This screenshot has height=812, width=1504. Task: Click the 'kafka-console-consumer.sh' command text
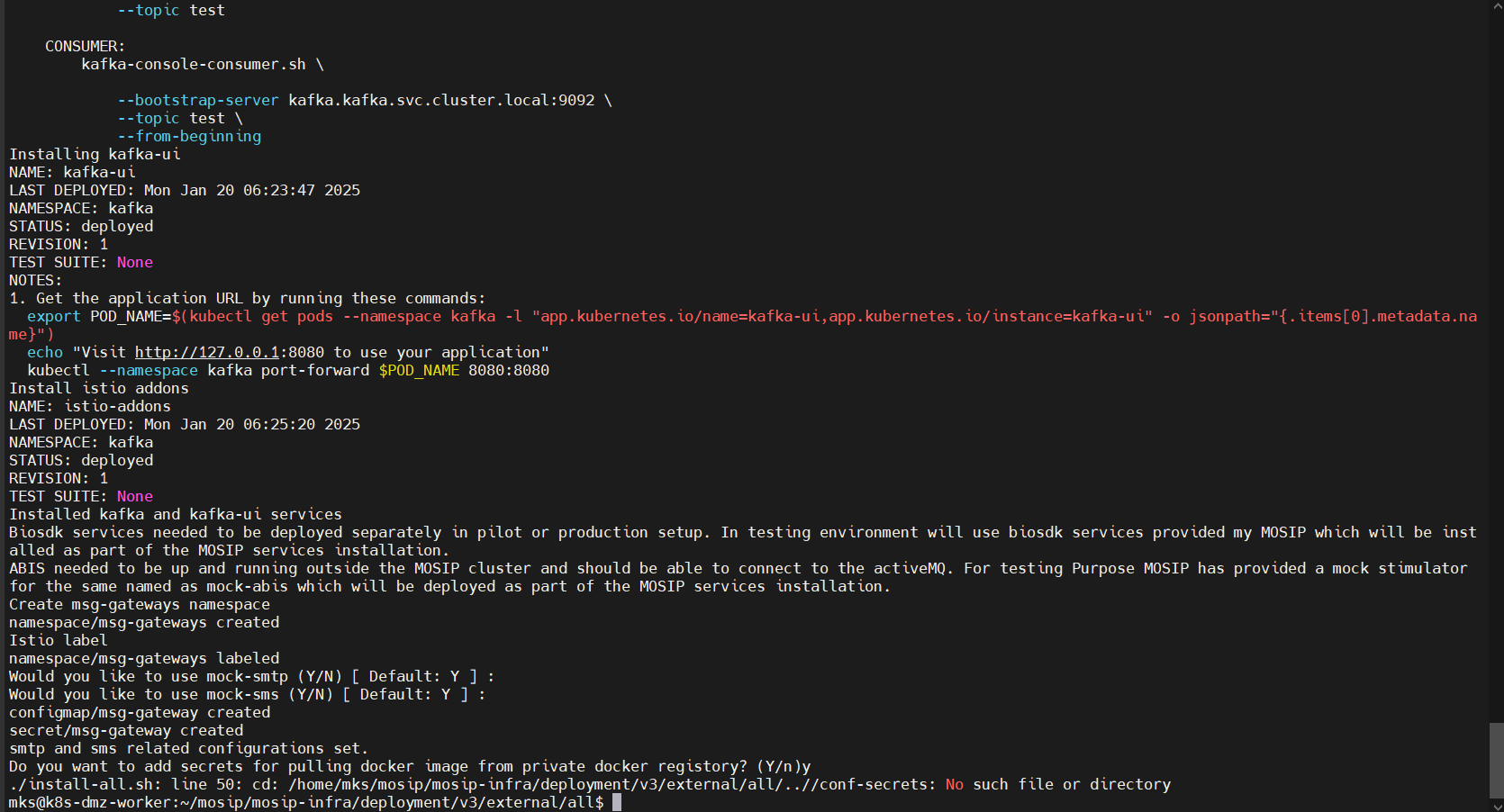click(193, 64)
